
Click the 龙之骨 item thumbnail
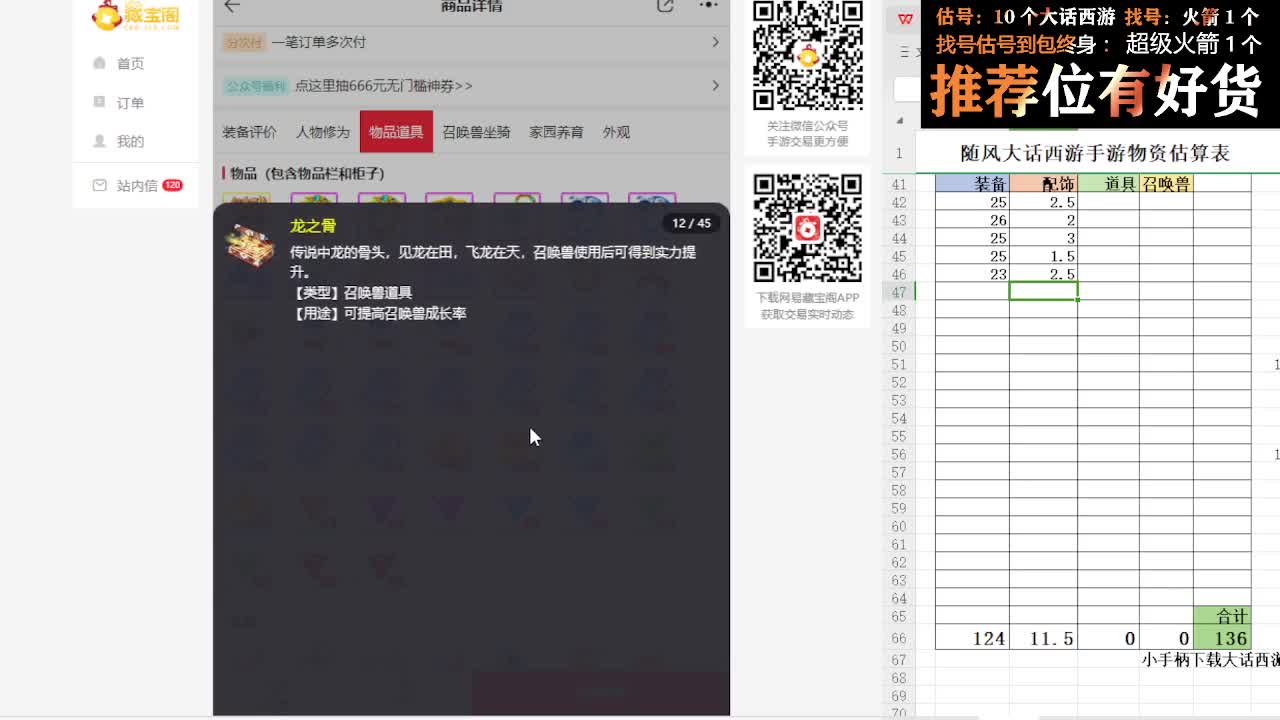pyautogui.click(x=251, y=246)
